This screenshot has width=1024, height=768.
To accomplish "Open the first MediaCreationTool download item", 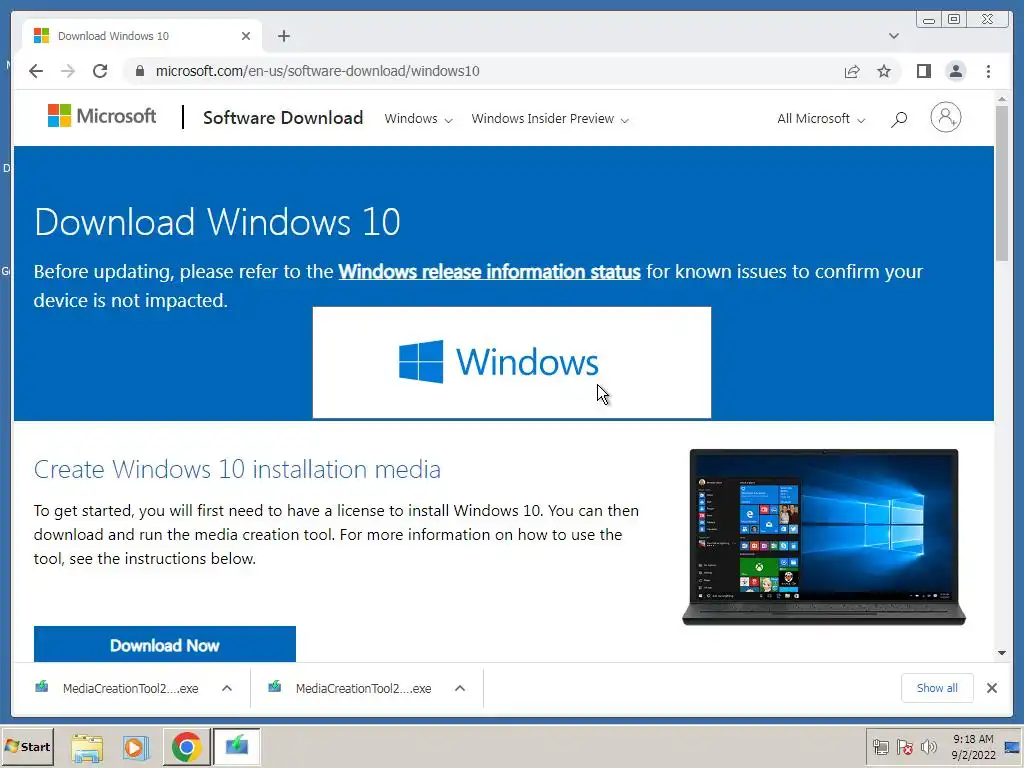I will coord(118,688).
